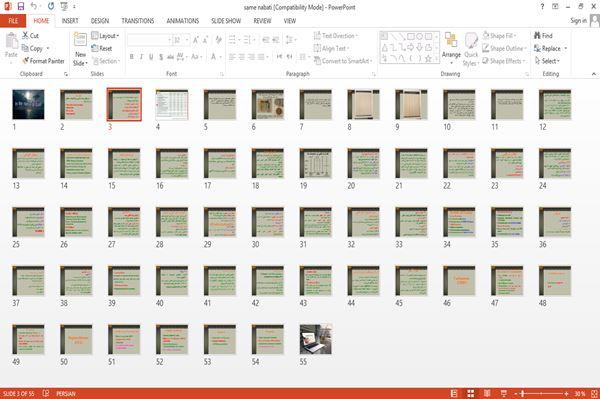Screen dimensions: 600x399
Task: Click zoom out minus button
Action: point(516,393)
